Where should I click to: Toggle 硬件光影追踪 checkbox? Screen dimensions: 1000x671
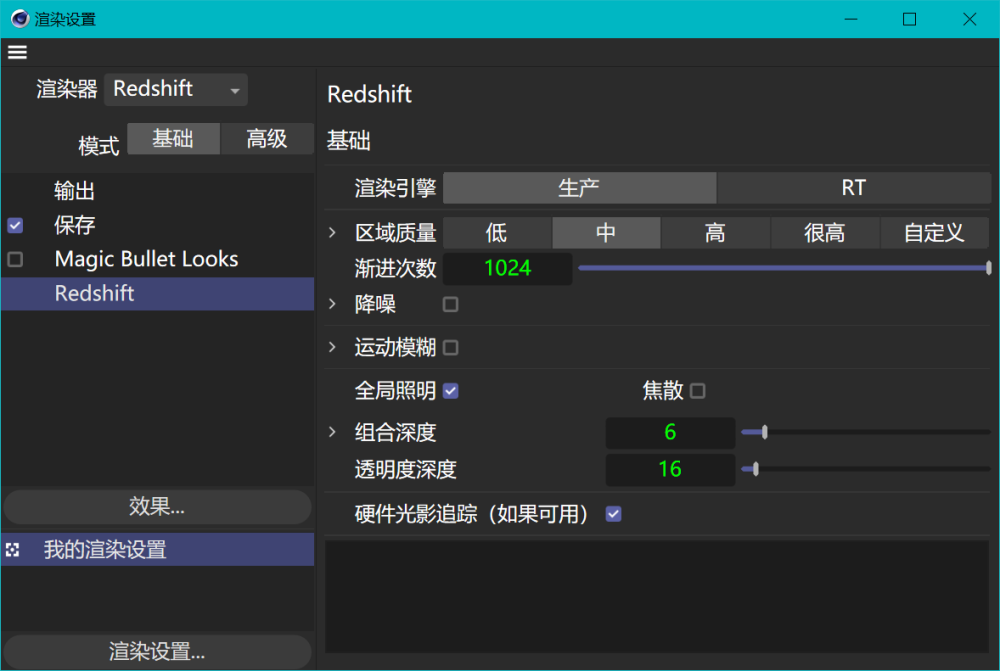coord(614,514)
